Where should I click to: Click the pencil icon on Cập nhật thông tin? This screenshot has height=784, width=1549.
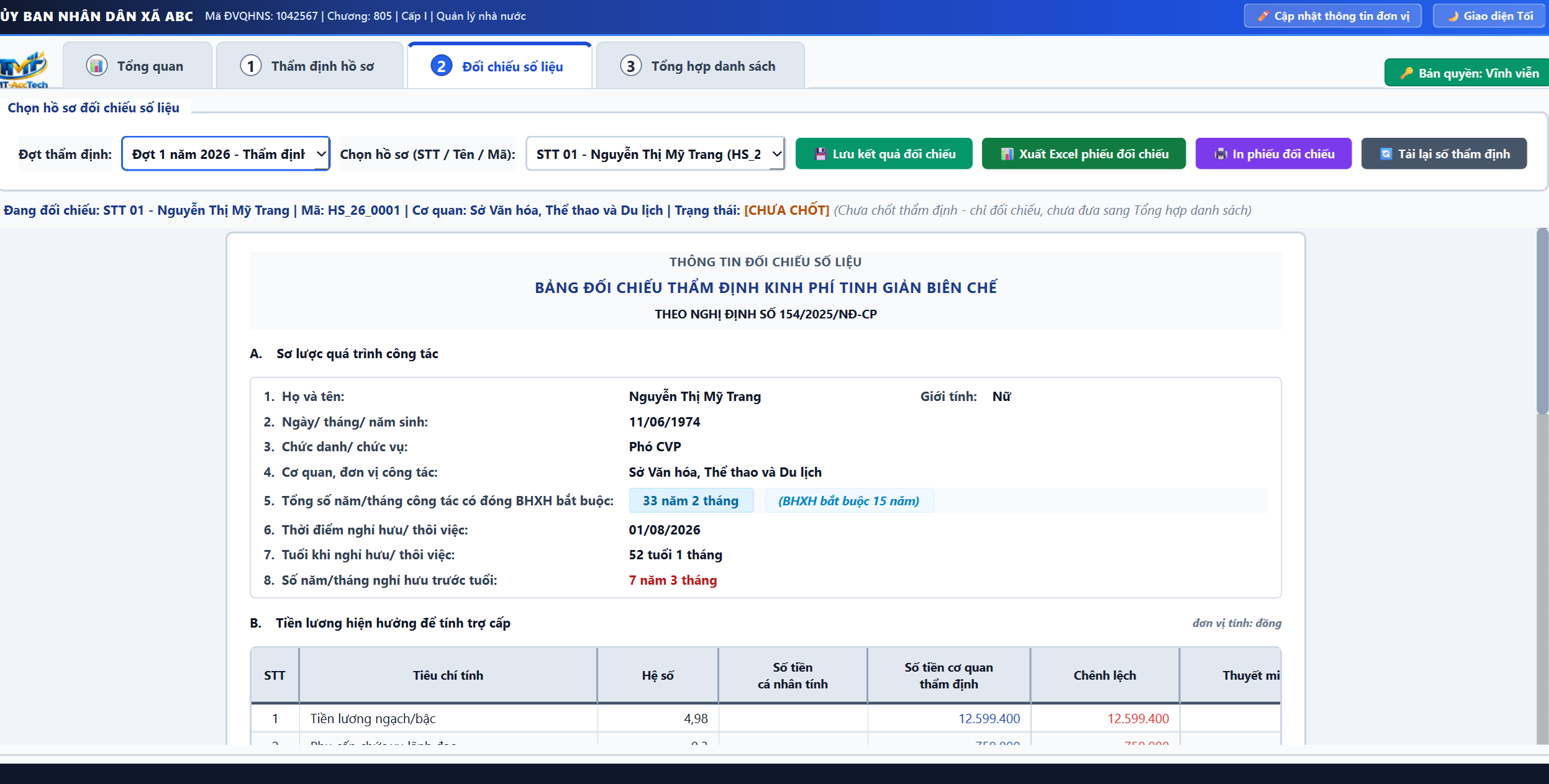coord(1263,16)
